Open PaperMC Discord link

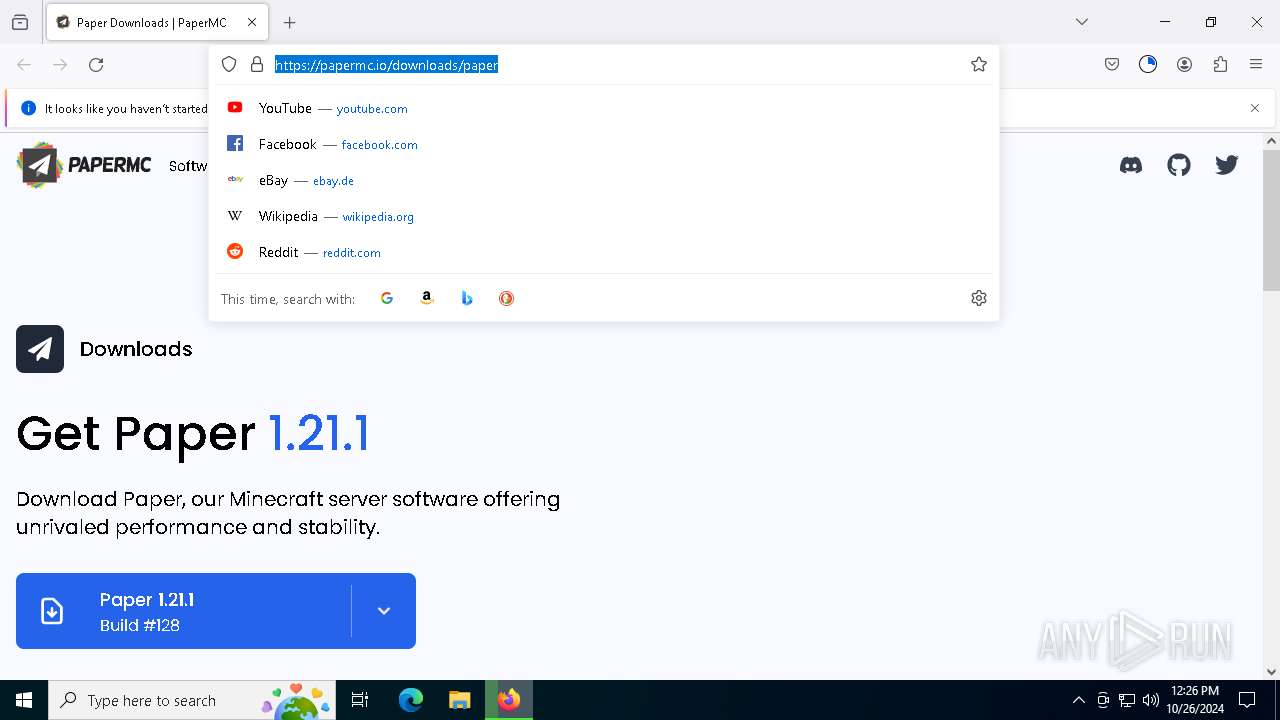pos(1131,165)
